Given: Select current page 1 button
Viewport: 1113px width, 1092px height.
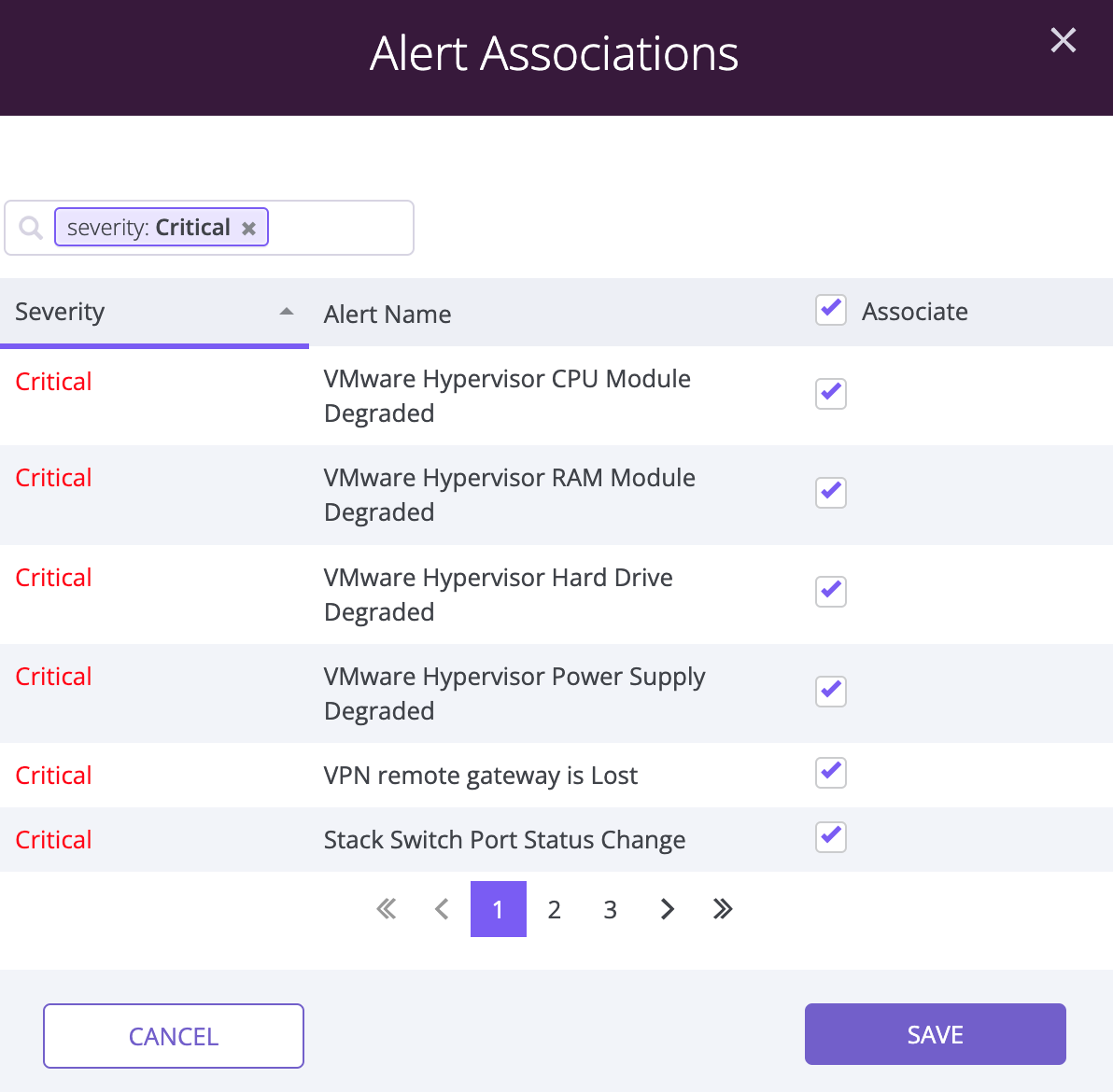Looking at the screenshot, I should [x=499, y=909].
